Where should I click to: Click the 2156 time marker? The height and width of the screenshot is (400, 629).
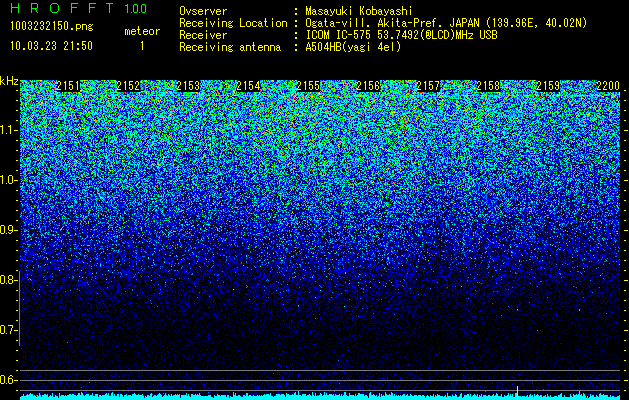click(x=368, y=86)
